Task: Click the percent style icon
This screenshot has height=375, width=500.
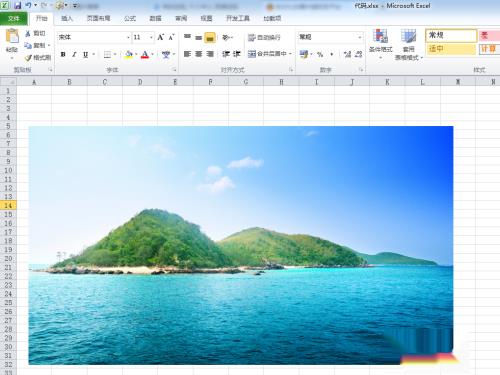Action: (320, 54)
